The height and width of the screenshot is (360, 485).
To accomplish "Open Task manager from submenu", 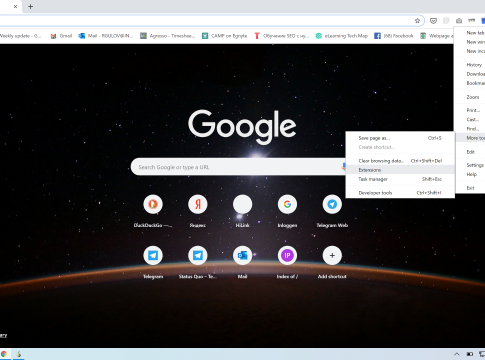I will pyautogui.click(x=400, y=179).
